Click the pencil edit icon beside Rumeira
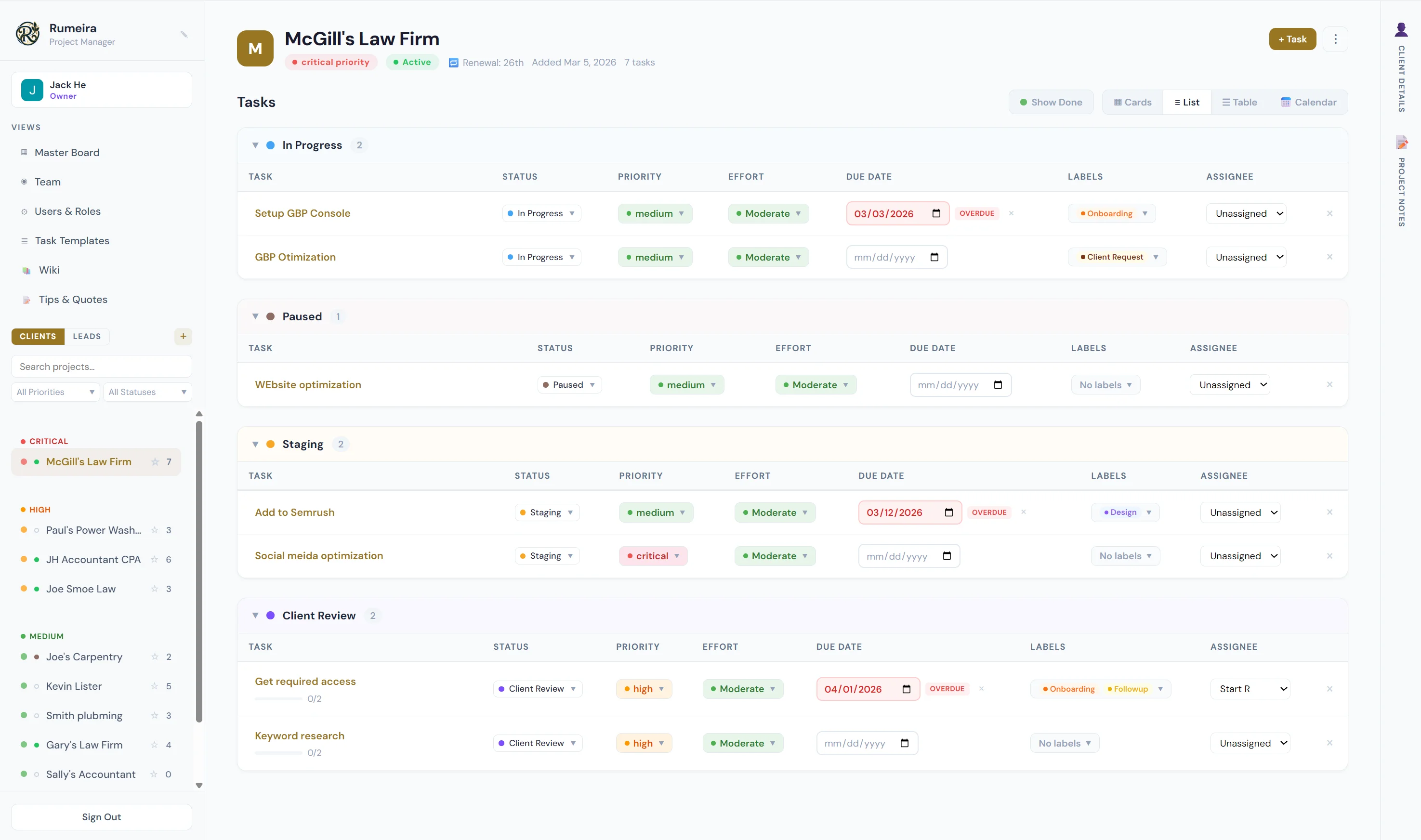Viewport: 1421px width, 840px height. (184, 34)
